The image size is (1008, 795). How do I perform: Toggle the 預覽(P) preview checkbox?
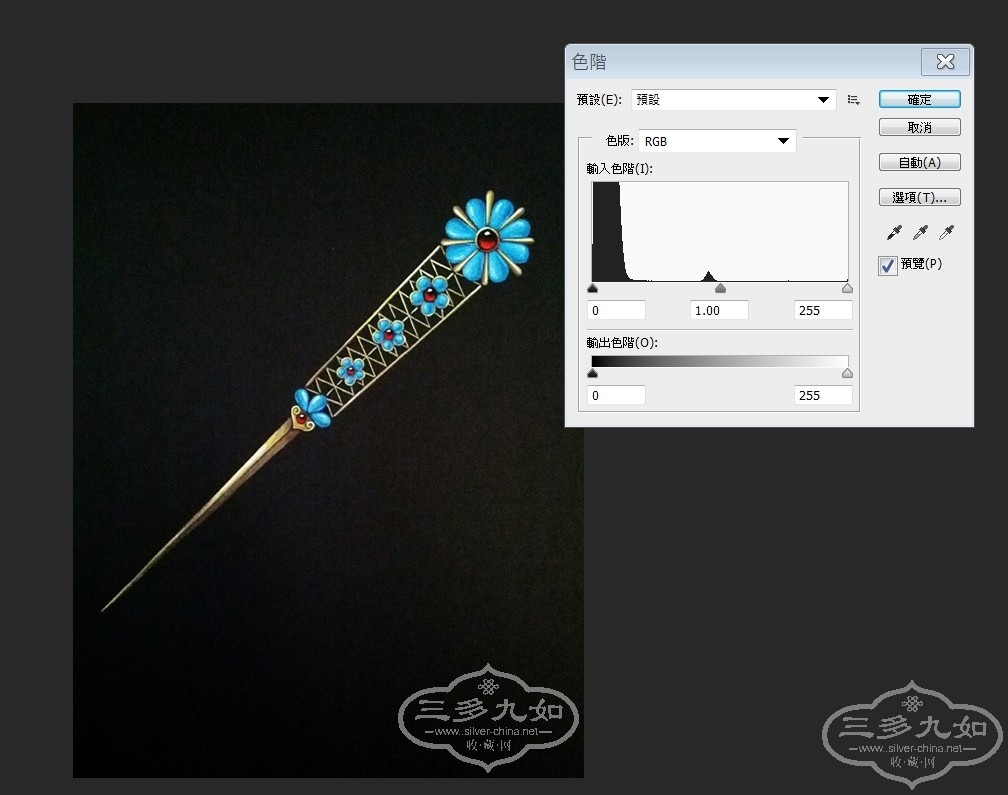888,265
